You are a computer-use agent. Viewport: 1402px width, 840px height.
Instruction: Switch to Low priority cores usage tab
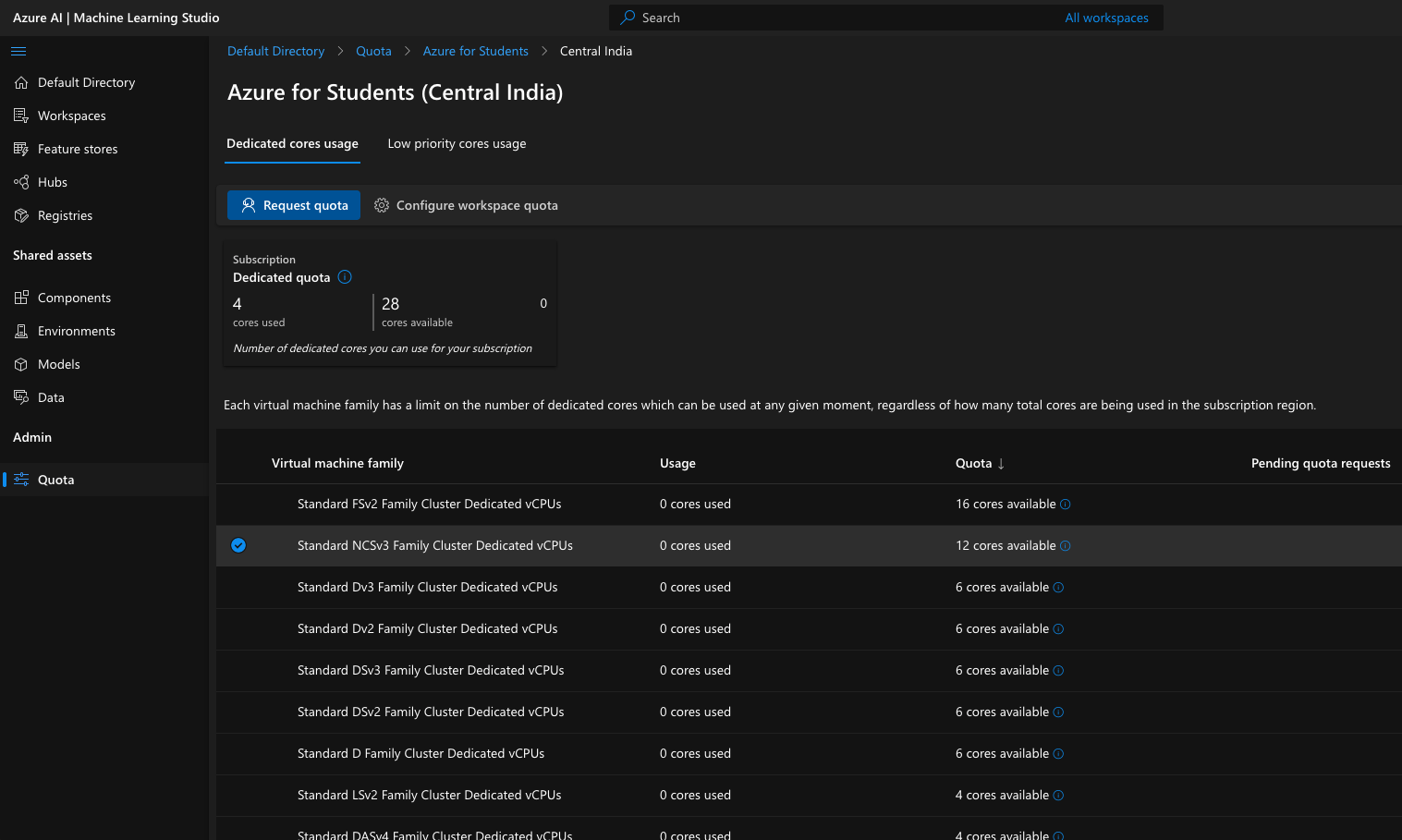tap(457, 144)
